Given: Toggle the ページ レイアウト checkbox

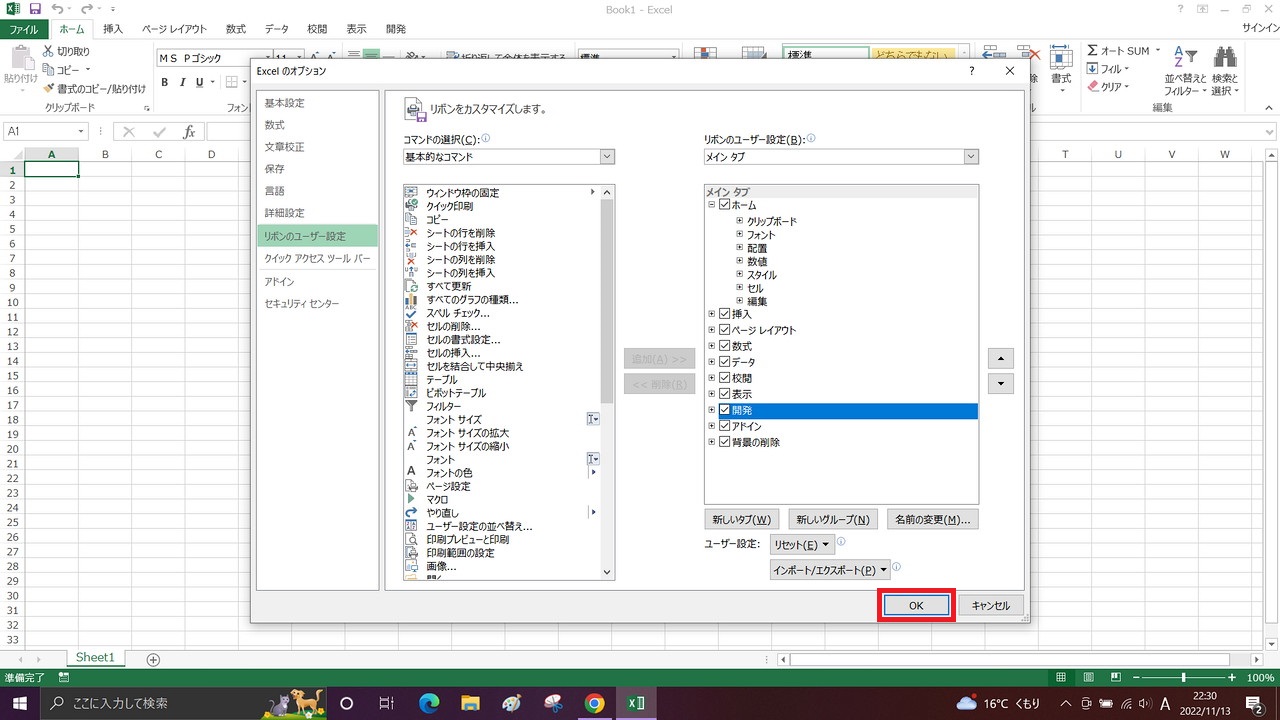Looking at the screenshot, I should [725, 330].
